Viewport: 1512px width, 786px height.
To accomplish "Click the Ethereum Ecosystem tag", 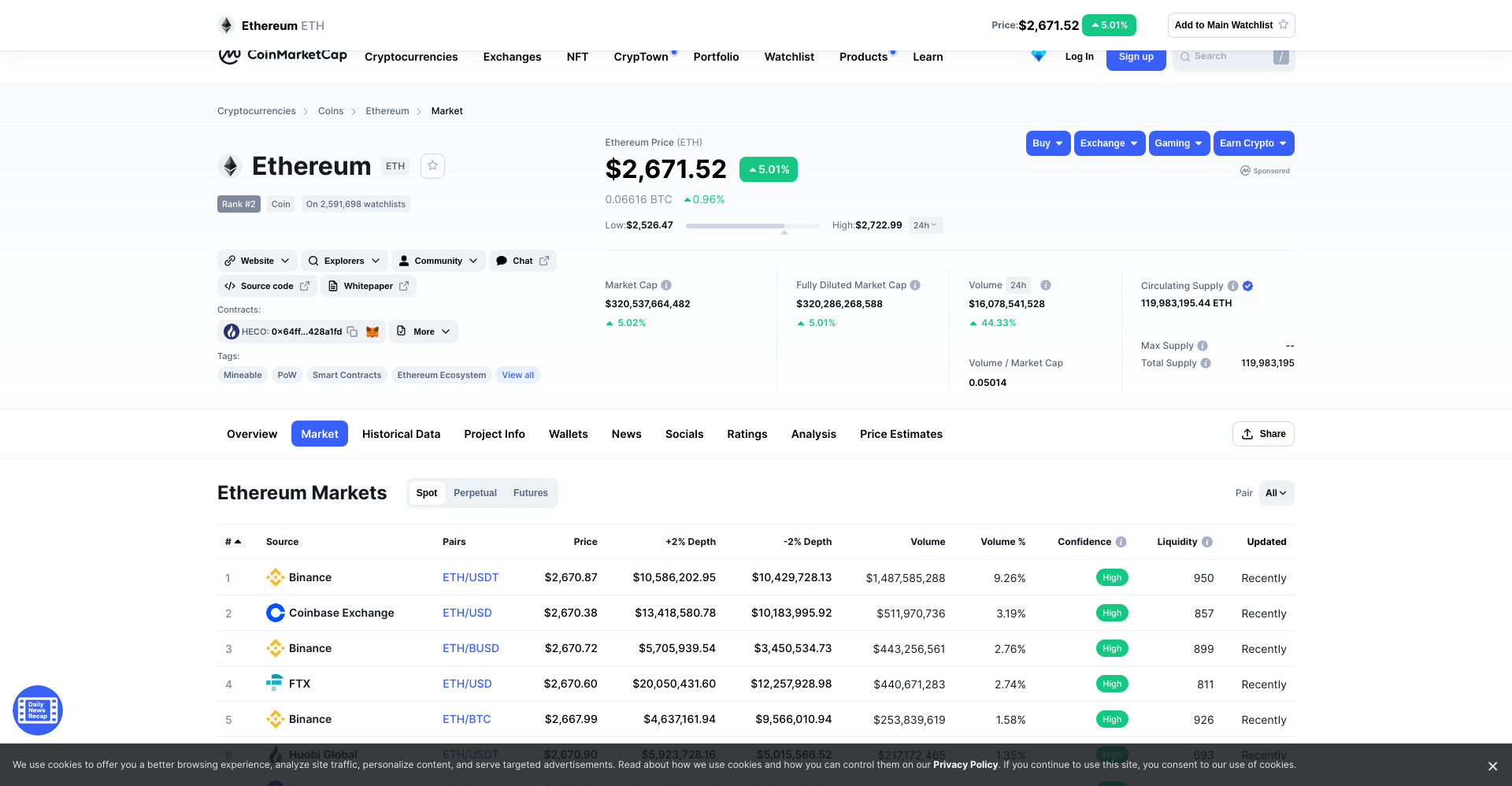I will pos(442,375).
